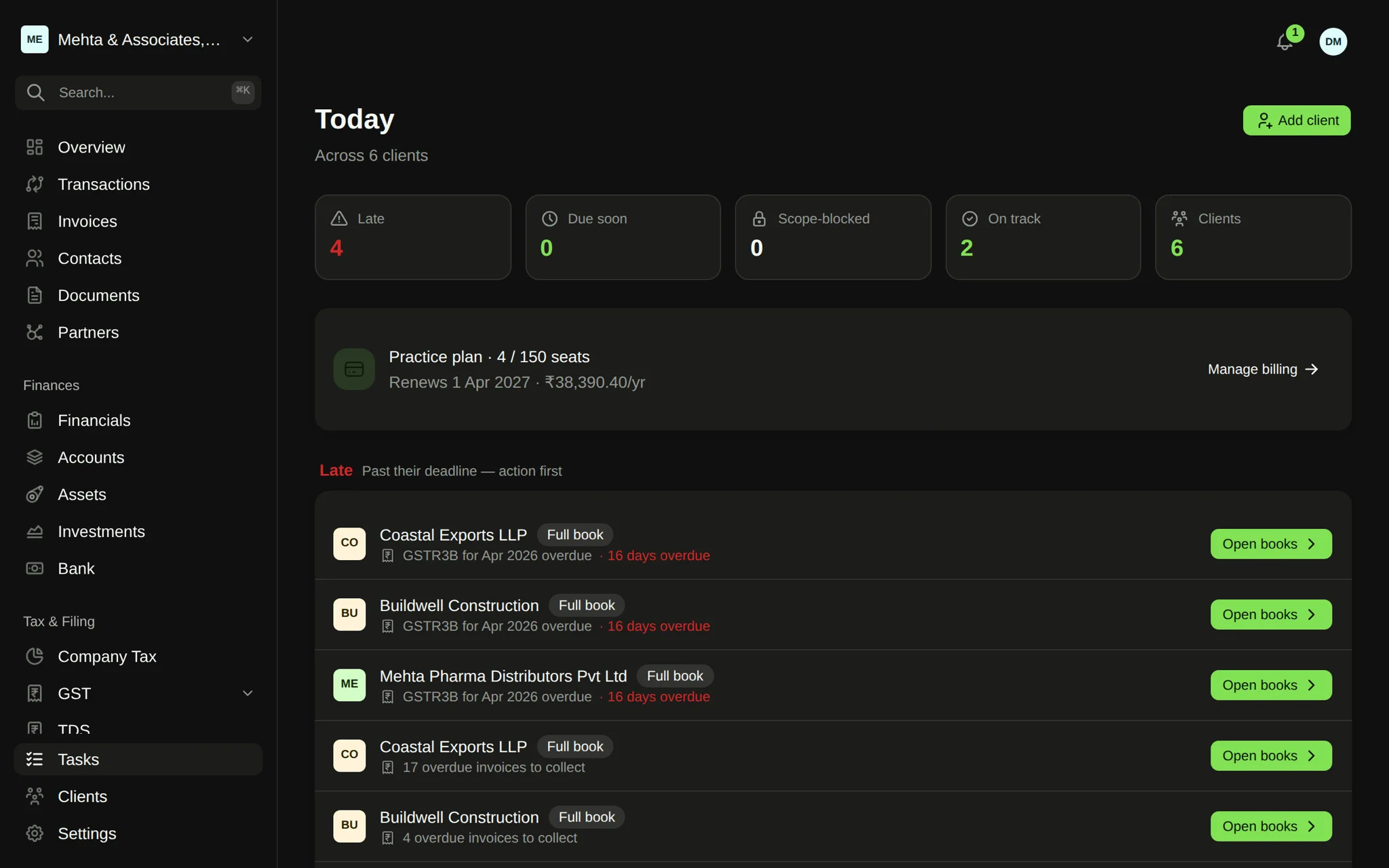Select Tasks in the sidebar
This screenshot has height=868, width=1389.
tap(138, 759)
